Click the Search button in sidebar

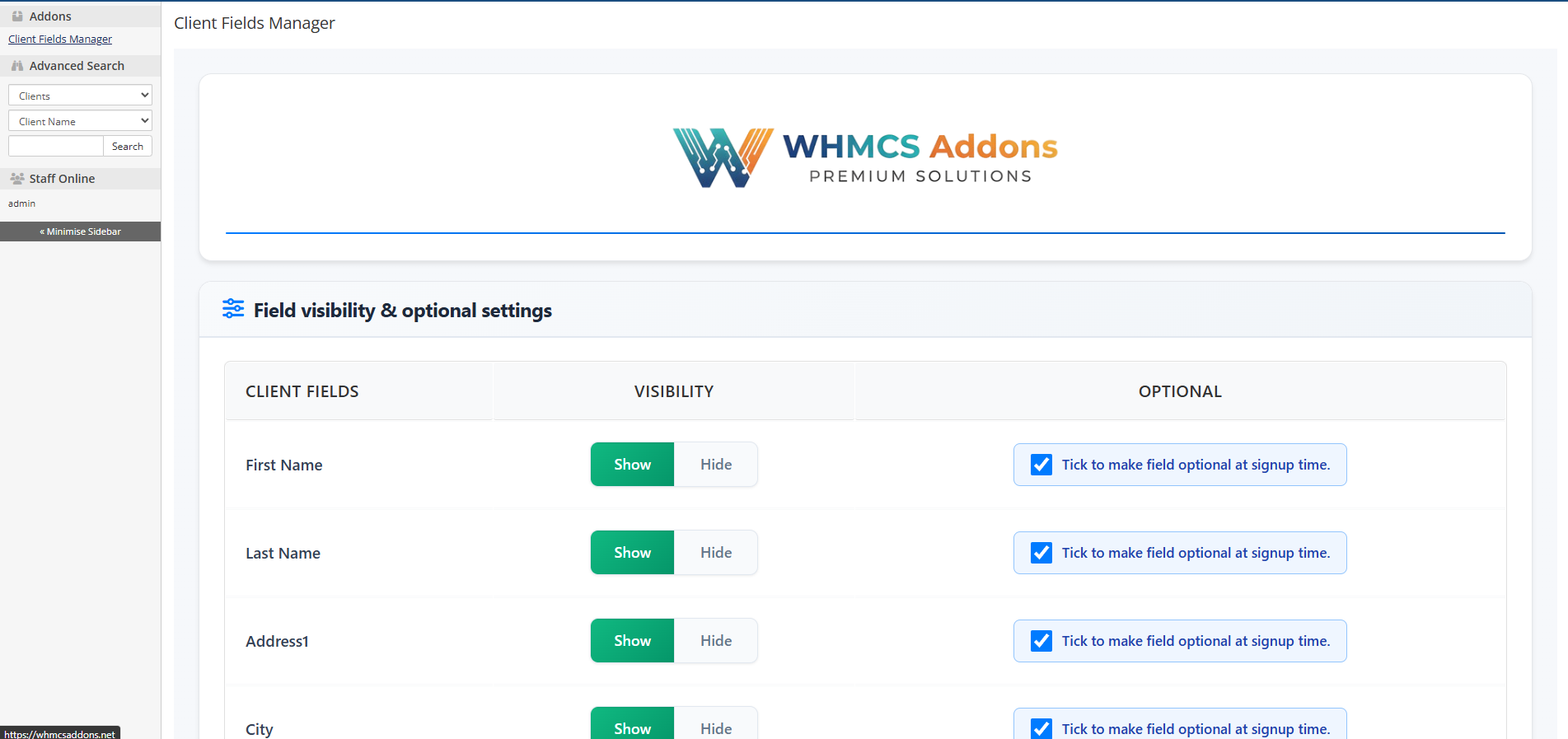128,146
